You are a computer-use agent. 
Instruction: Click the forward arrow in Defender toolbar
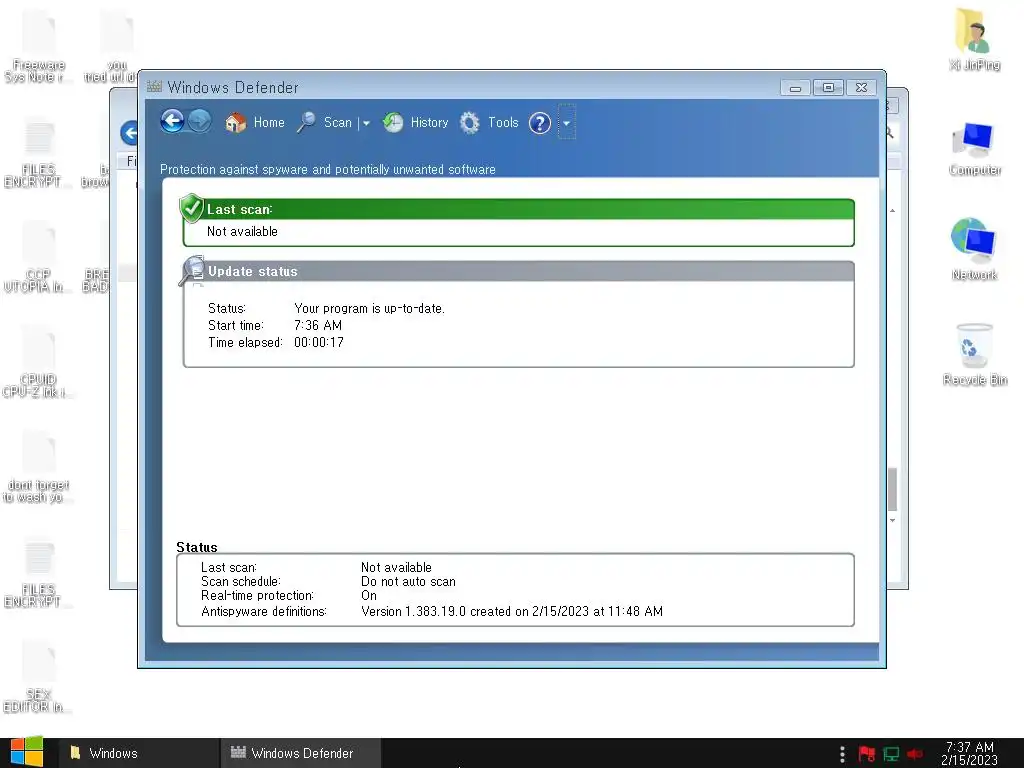(200, 121)
